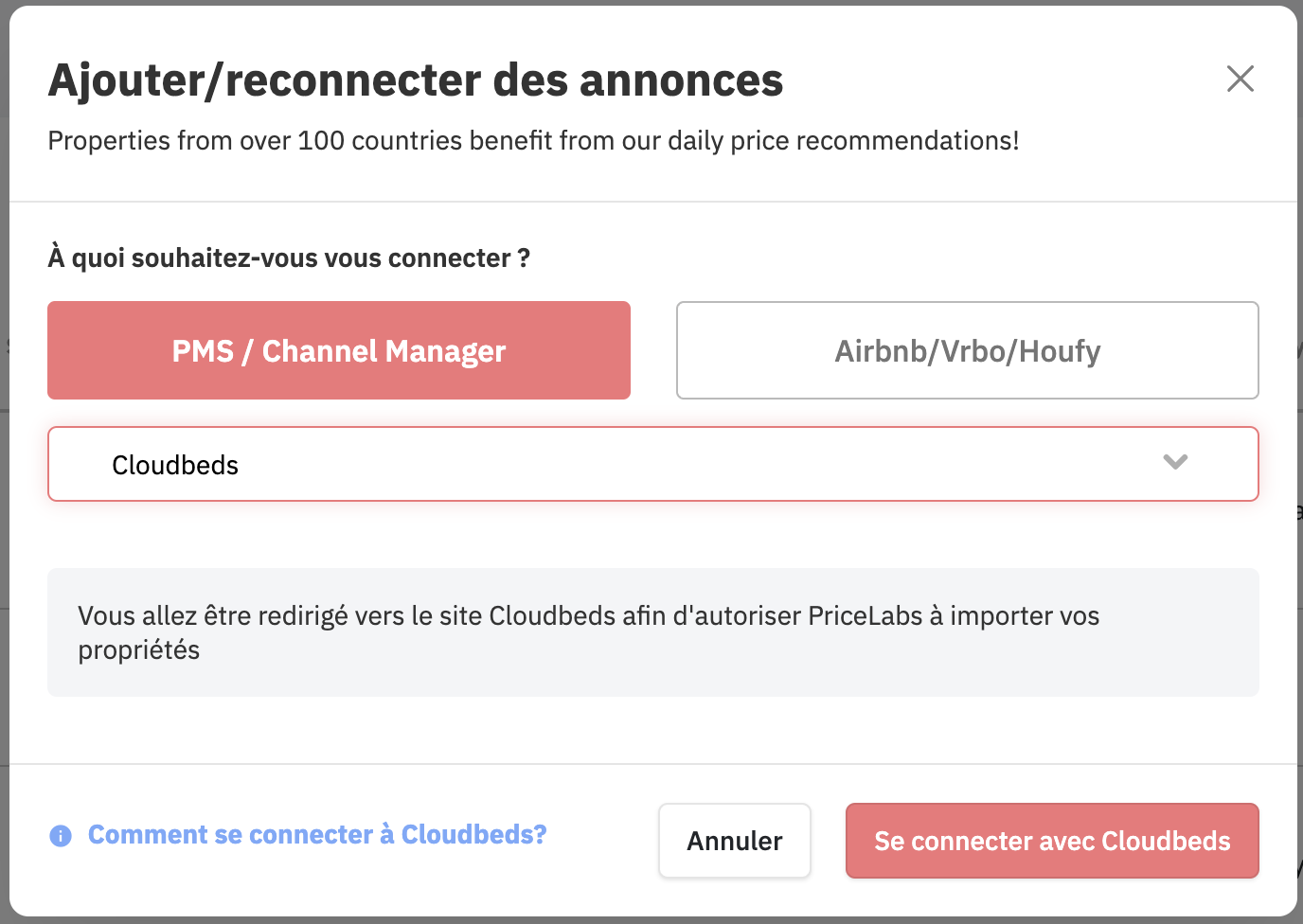Click Se connecter avec Cloudbeds button
Viewport: 1303px width, 924px height.
coord(1052,841)
